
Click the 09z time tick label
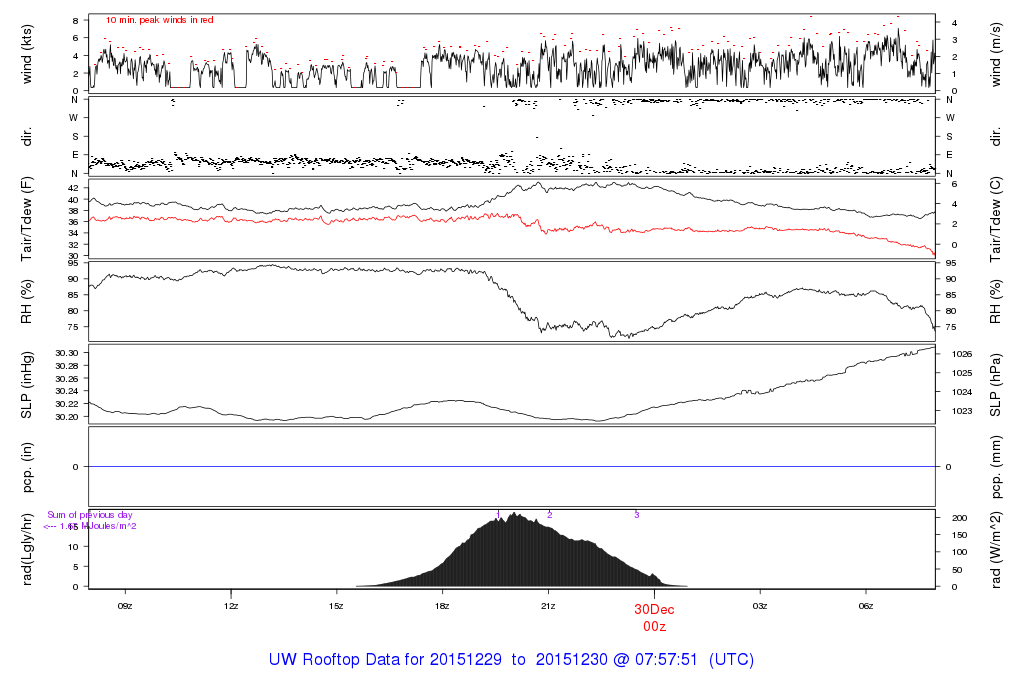tap(125, 607)
